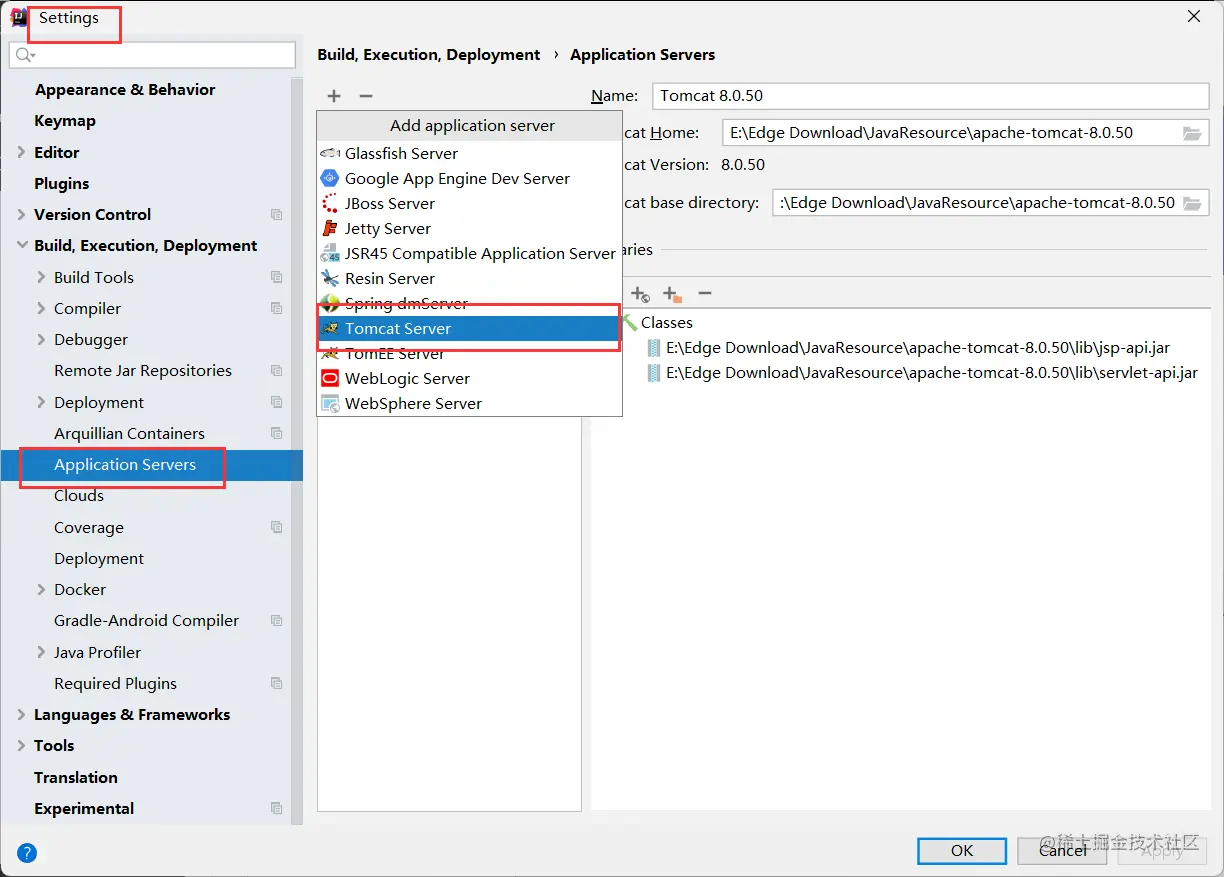
Task: Click the JBoss red dots icon
Action: pyautogui.click(x=330, y=203)
